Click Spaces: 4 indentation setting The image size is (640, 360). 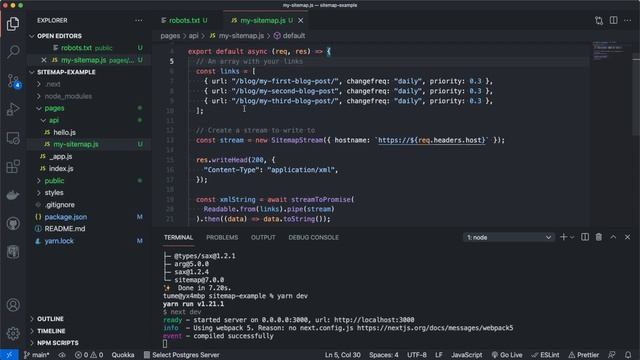point(384,355)
